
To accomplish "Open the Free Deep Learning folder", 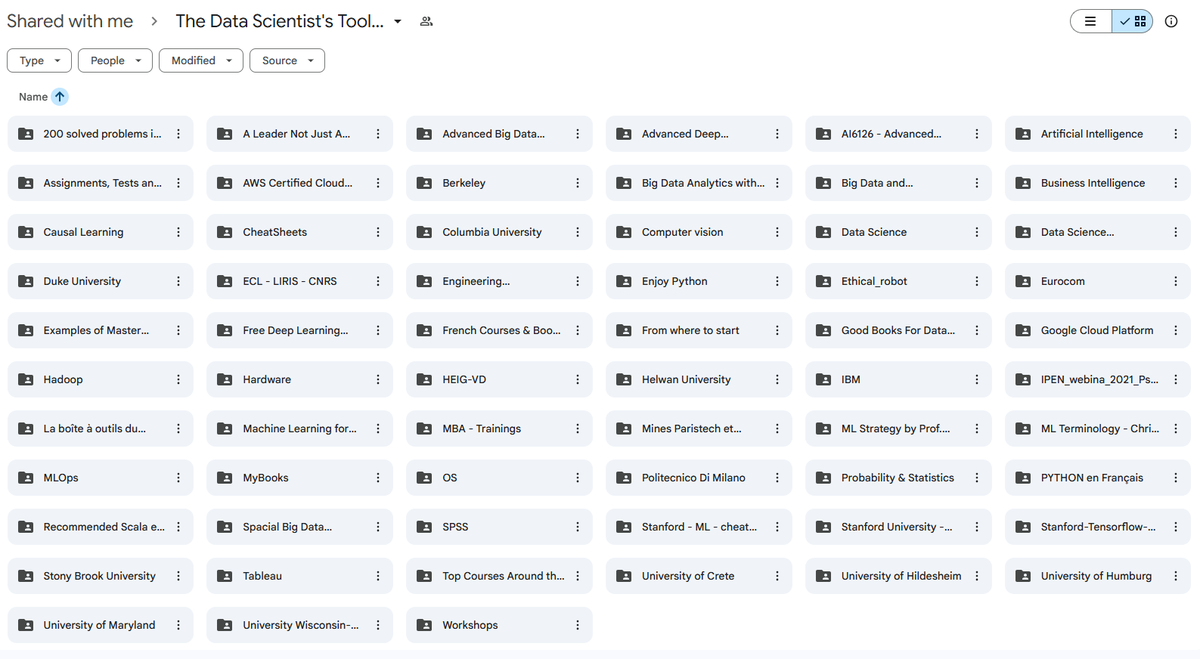I will tap(300, 331).
